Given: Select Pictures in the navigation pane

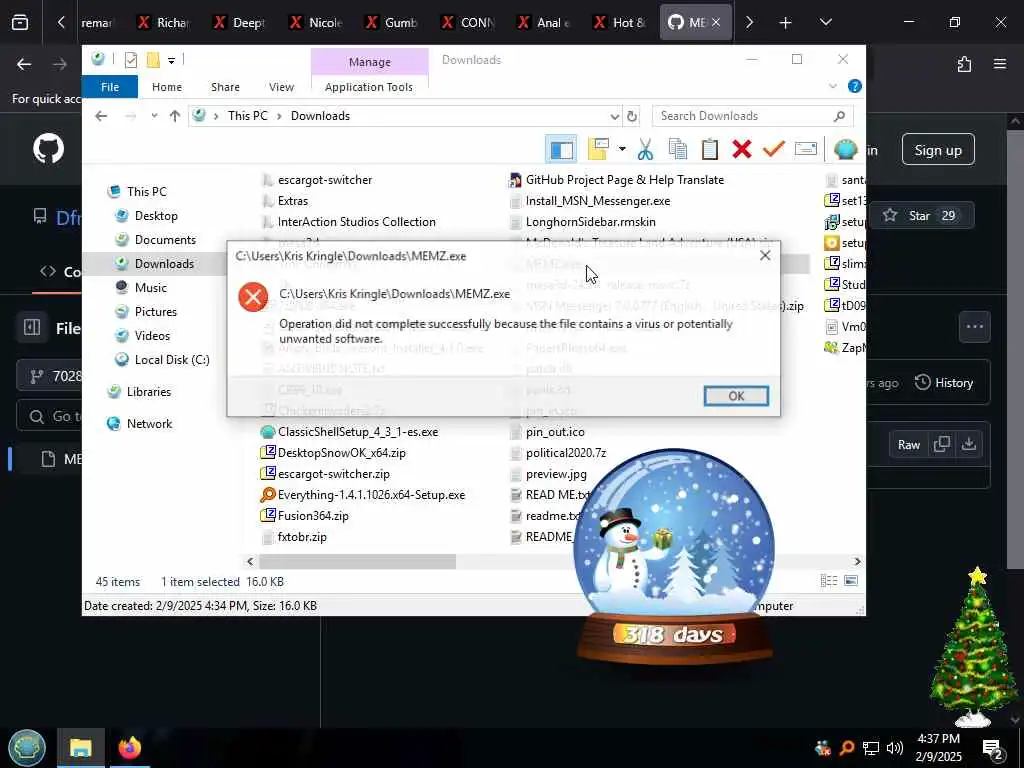Looking at the screenshot, I should tap(155, 312).
